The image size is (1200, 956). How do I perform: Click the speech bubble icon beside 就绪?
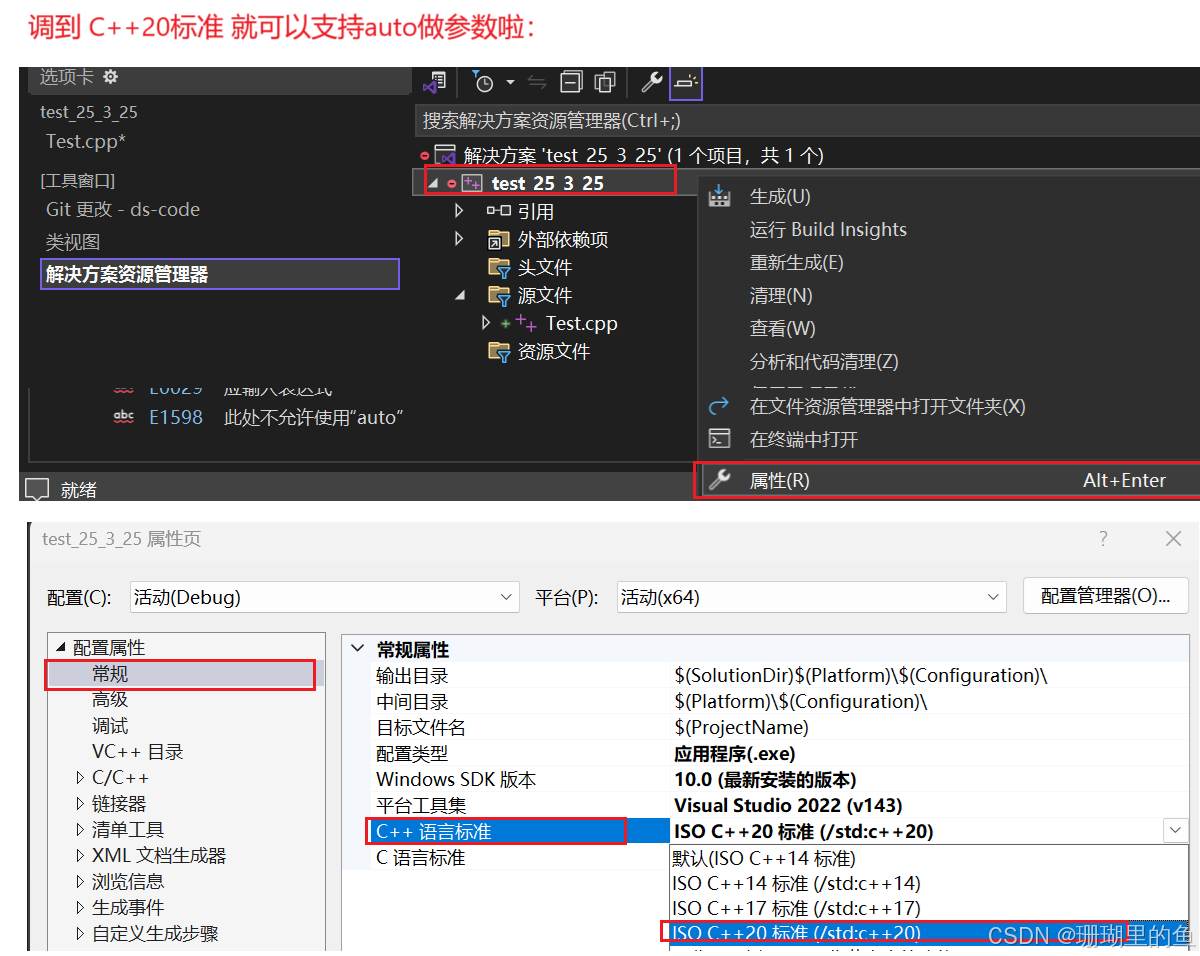click(36, 489)
